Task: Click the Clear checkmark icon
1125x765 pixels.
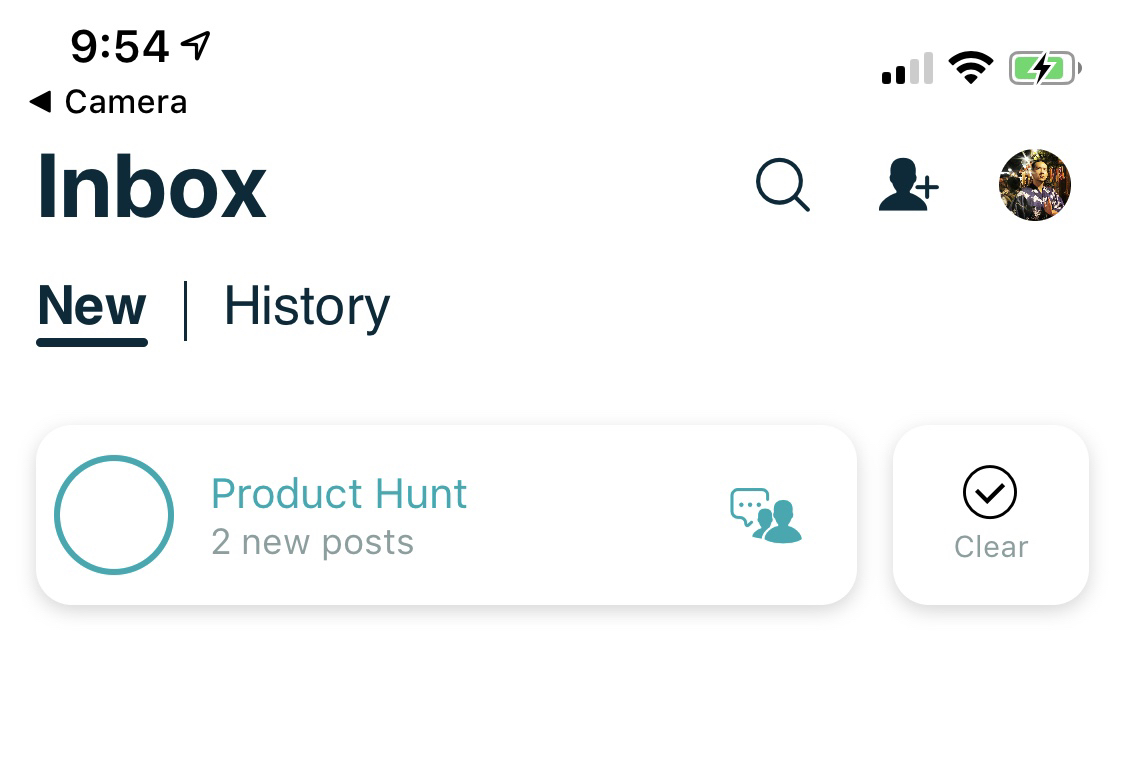Action: [x=990, y=492]
